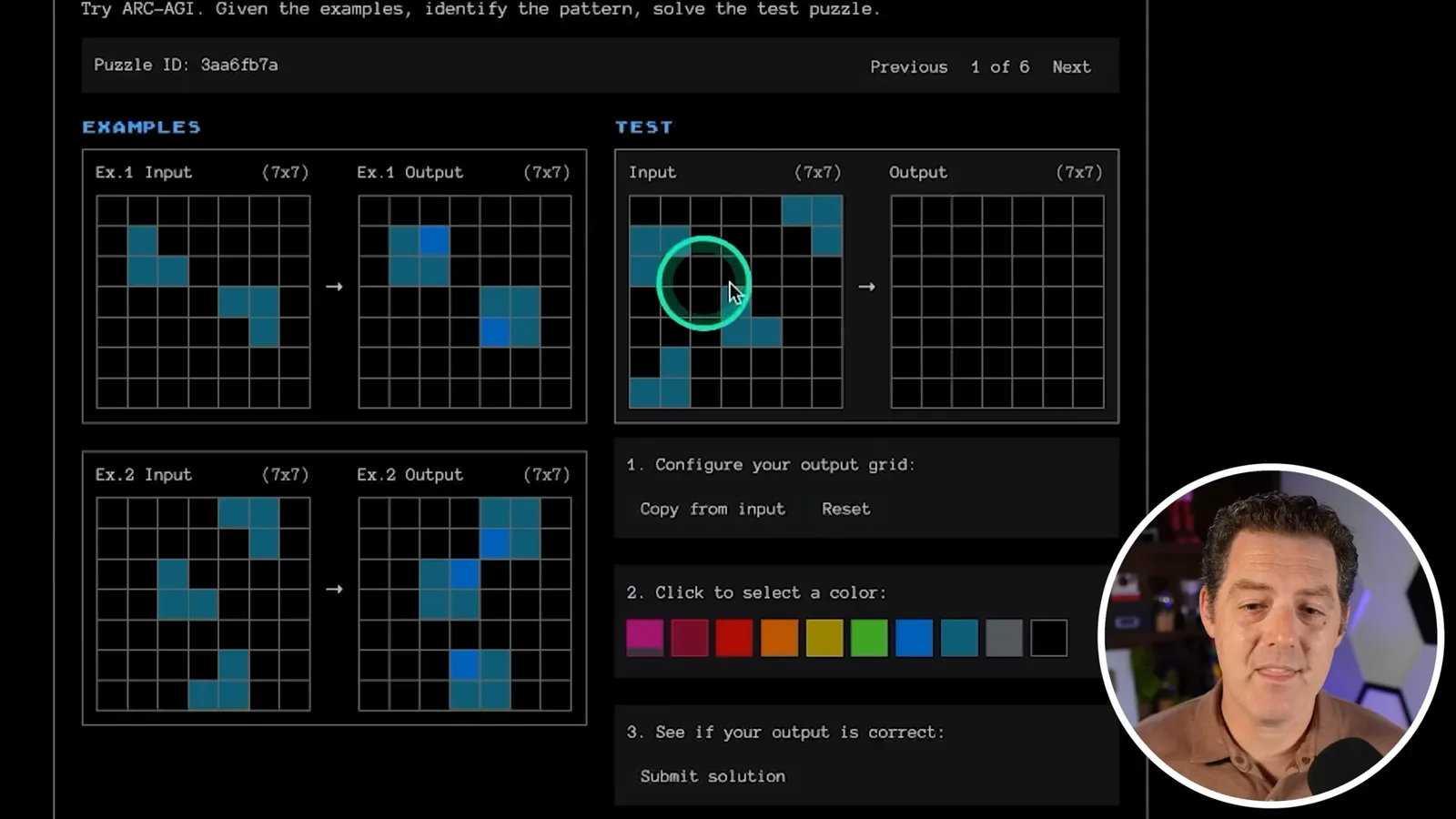Screen dimensions: 1456x819
Task: Select the orange color swatch
Action: point(779,637)
